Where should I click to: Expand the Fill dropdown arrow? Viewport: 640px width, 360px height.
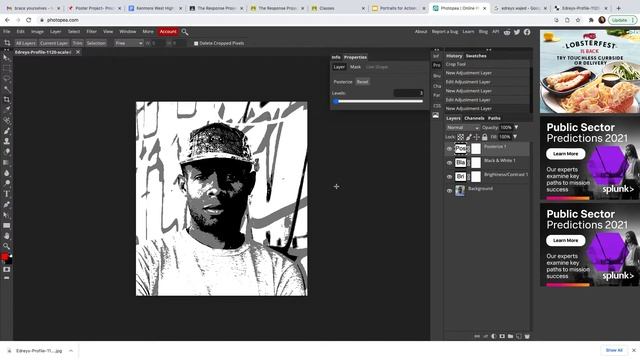click(515, 137)
